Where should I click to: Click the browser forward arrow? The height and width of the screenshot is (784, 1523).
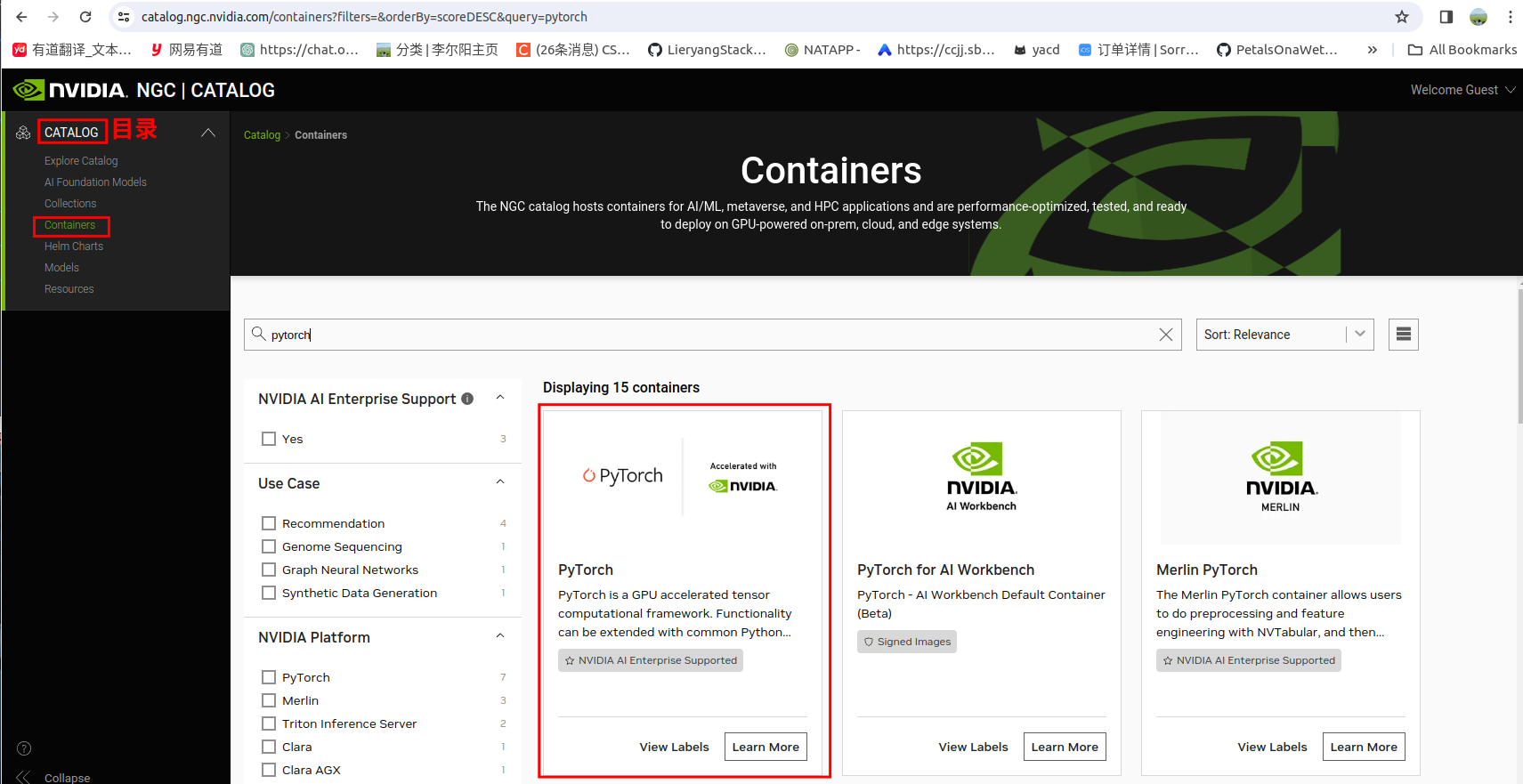[53, 17]
